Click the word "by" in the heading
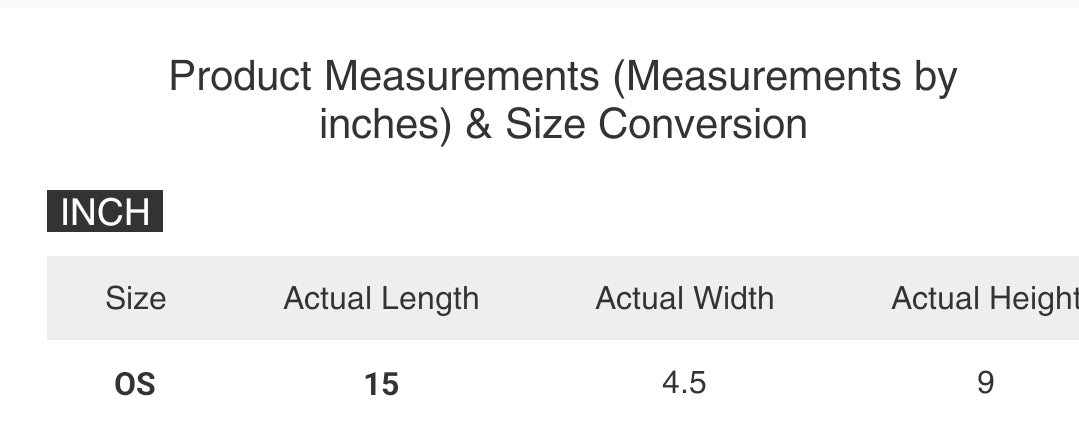This screenshot has width=1079, height=447. [x=935, y=76]
